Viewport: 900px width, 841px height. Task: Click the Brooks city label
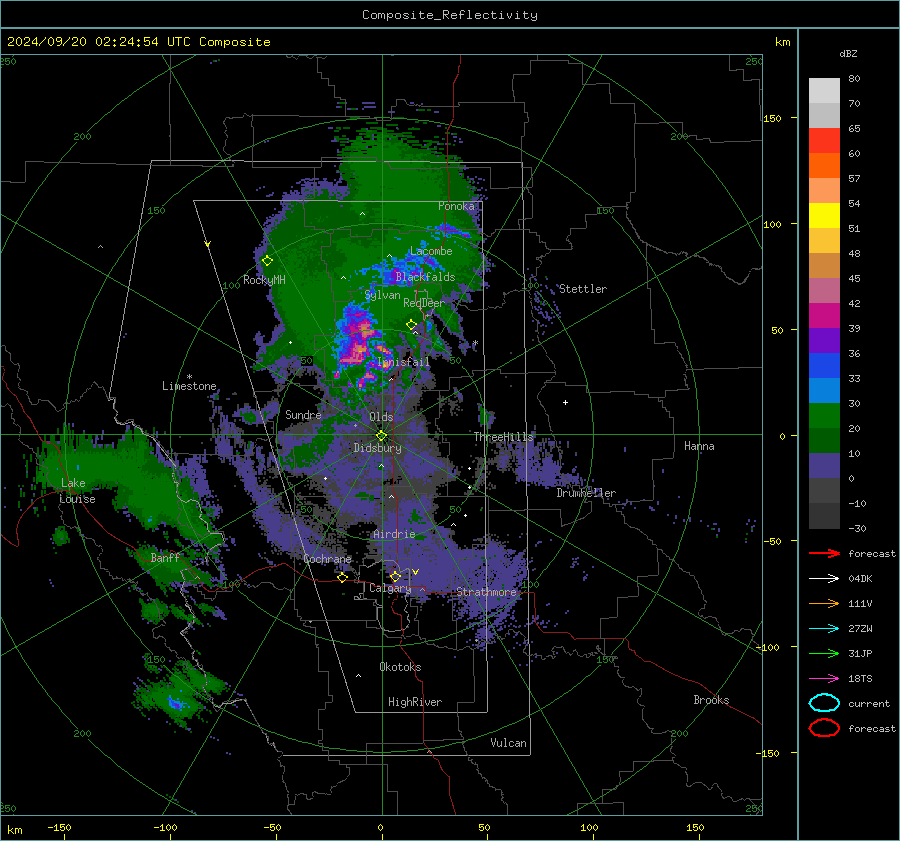click(711, 700)
